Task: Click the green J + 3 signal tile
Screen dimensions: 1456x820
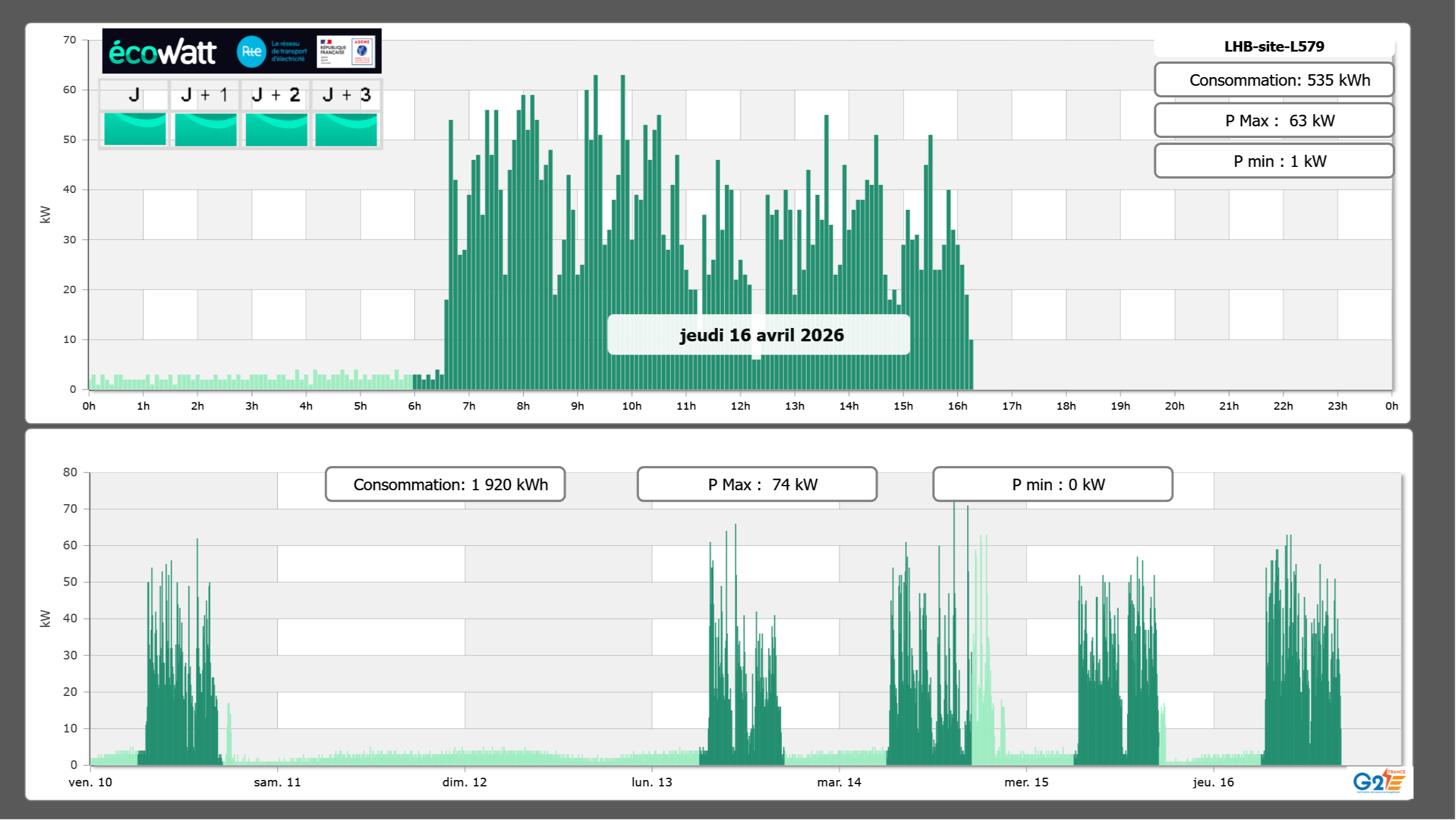Action: (x=346, y=129)
